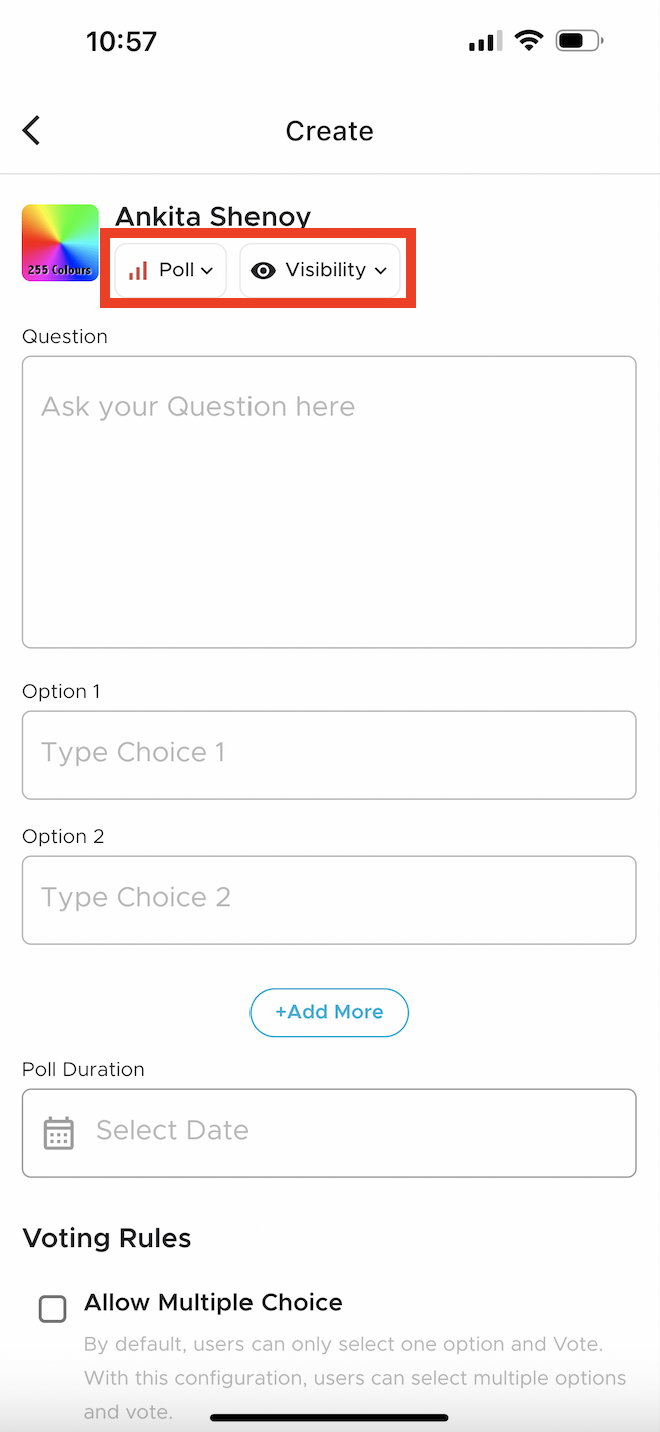Click the calendar icon in Poll Duration
Image resolution: width=660 pixels, height=1432 pixels.
pos(57,1131)
